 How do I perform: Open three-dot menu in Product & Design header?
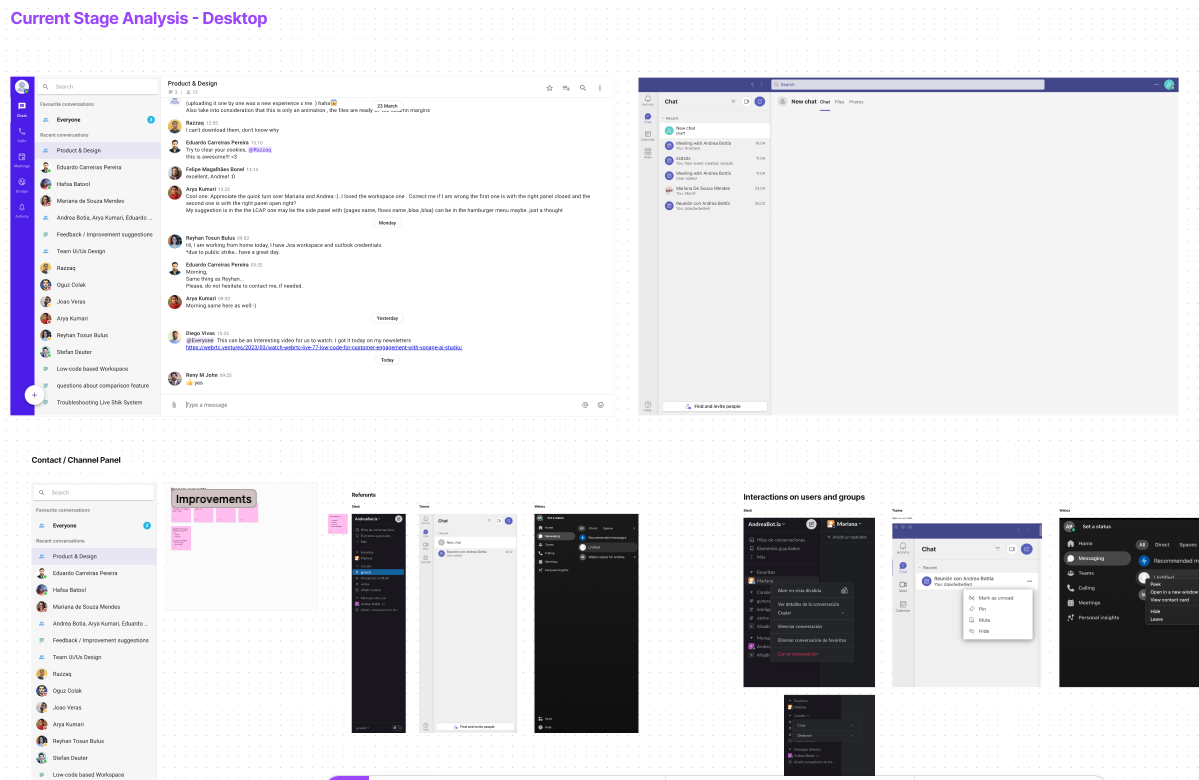[600, 88]
